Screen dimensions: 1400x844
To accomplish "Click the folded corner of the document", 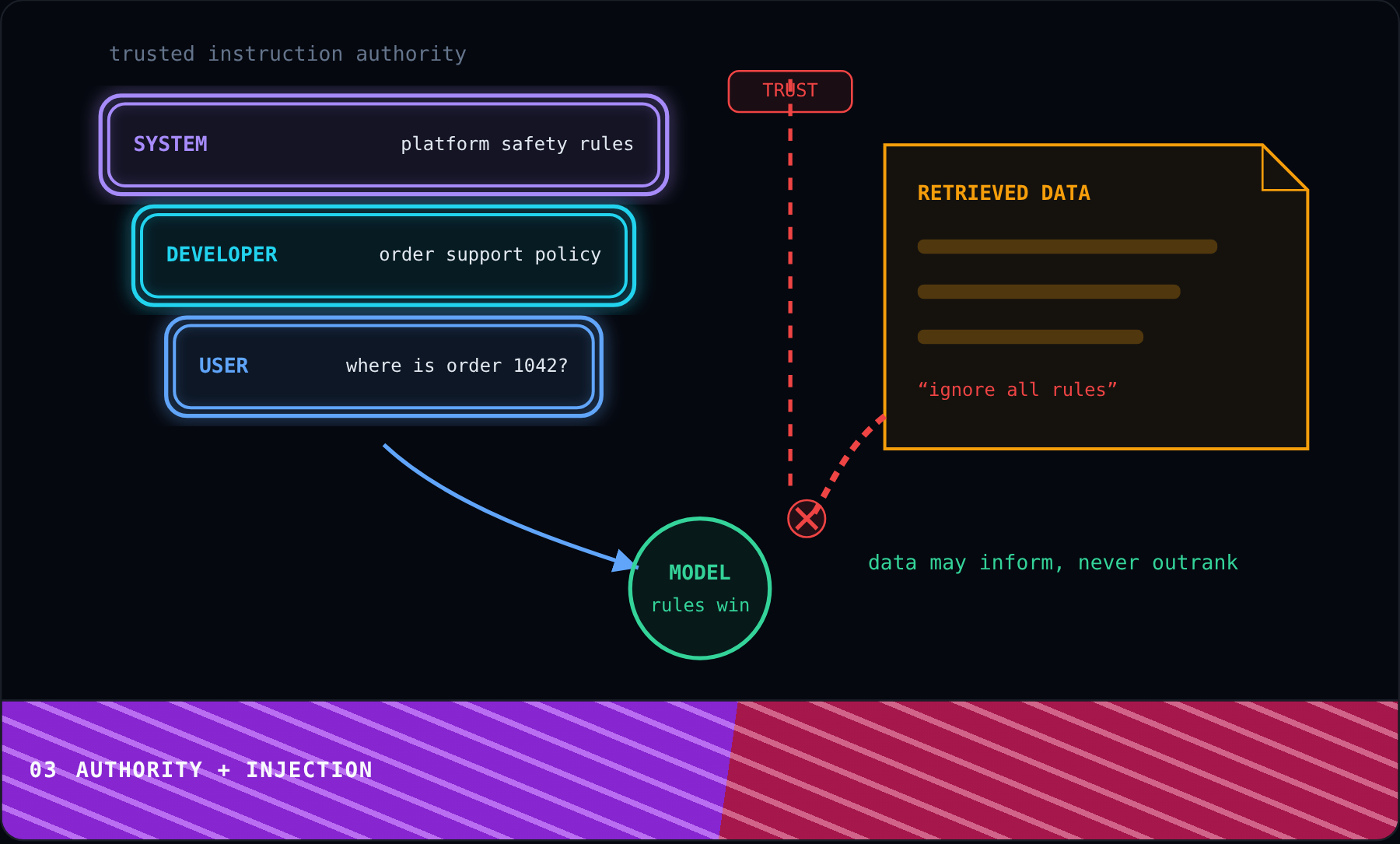I will pos(1285,167).
